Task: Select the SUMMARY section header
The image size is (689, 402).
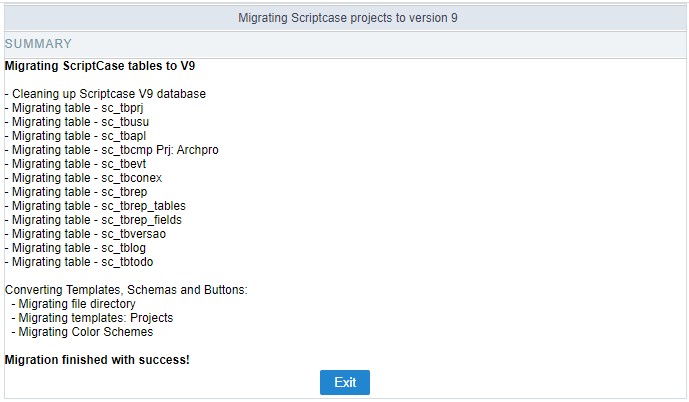Action: 38,44
